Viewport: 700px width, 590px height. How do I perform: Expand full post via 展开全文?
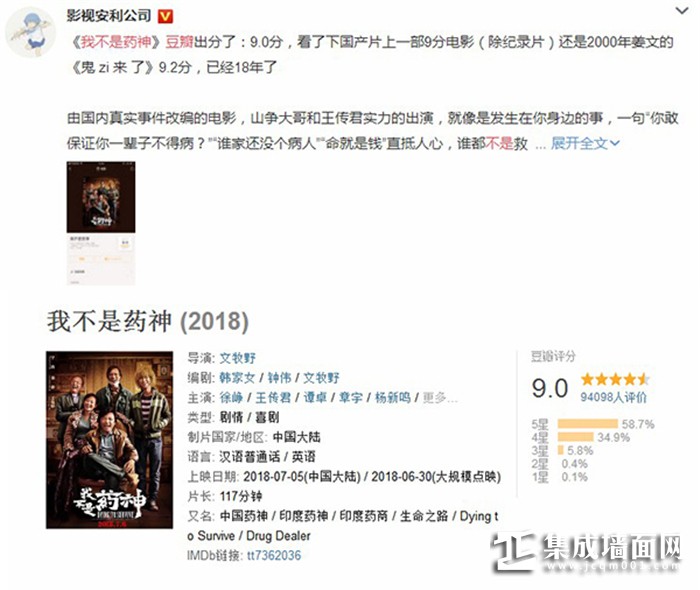[585, 143]
